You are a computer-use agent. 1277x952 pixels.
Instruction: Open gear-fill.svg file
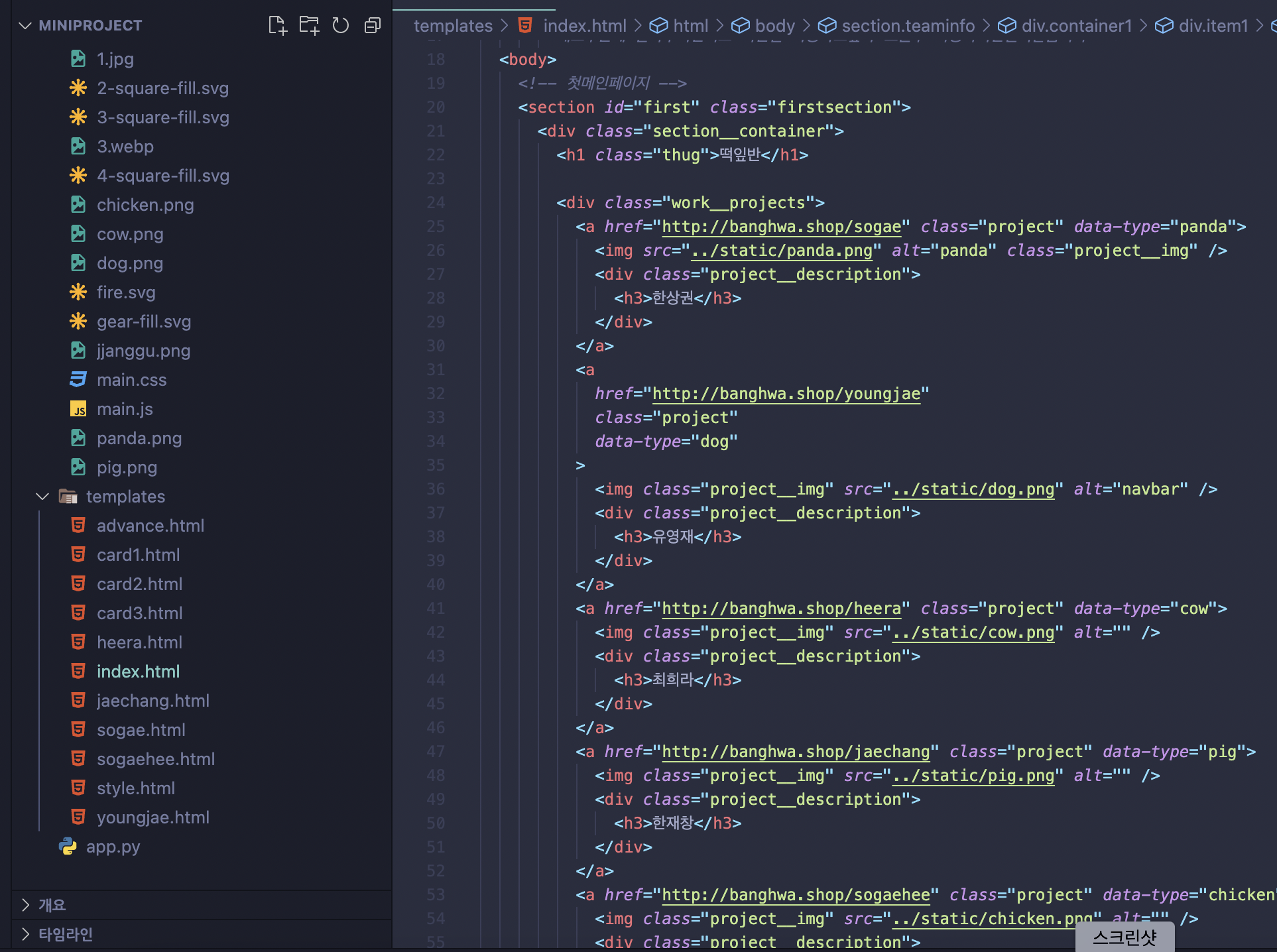point(144,322)
